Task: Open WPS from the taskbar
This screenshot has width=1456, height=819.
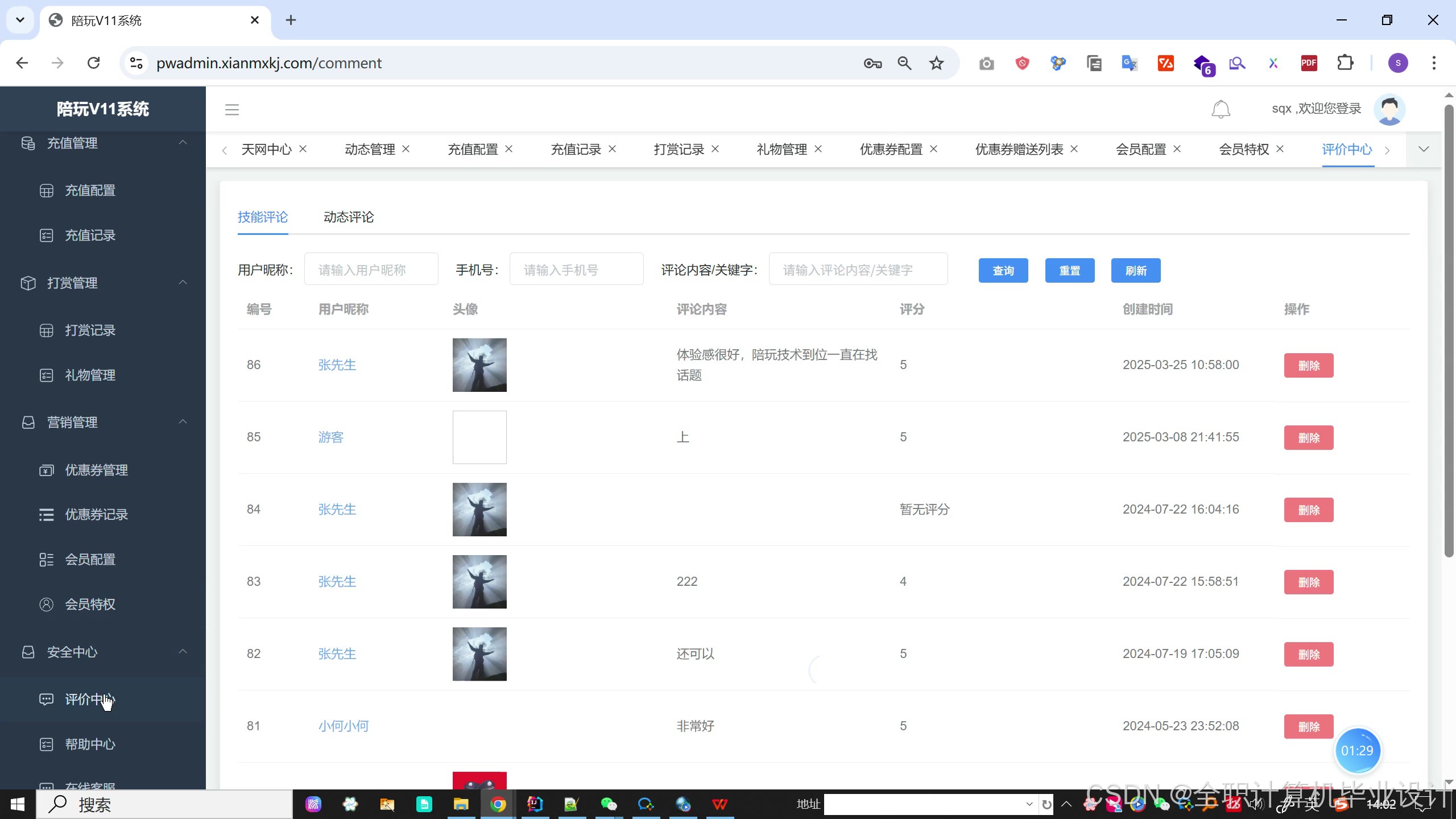Action: click(719, 804)
